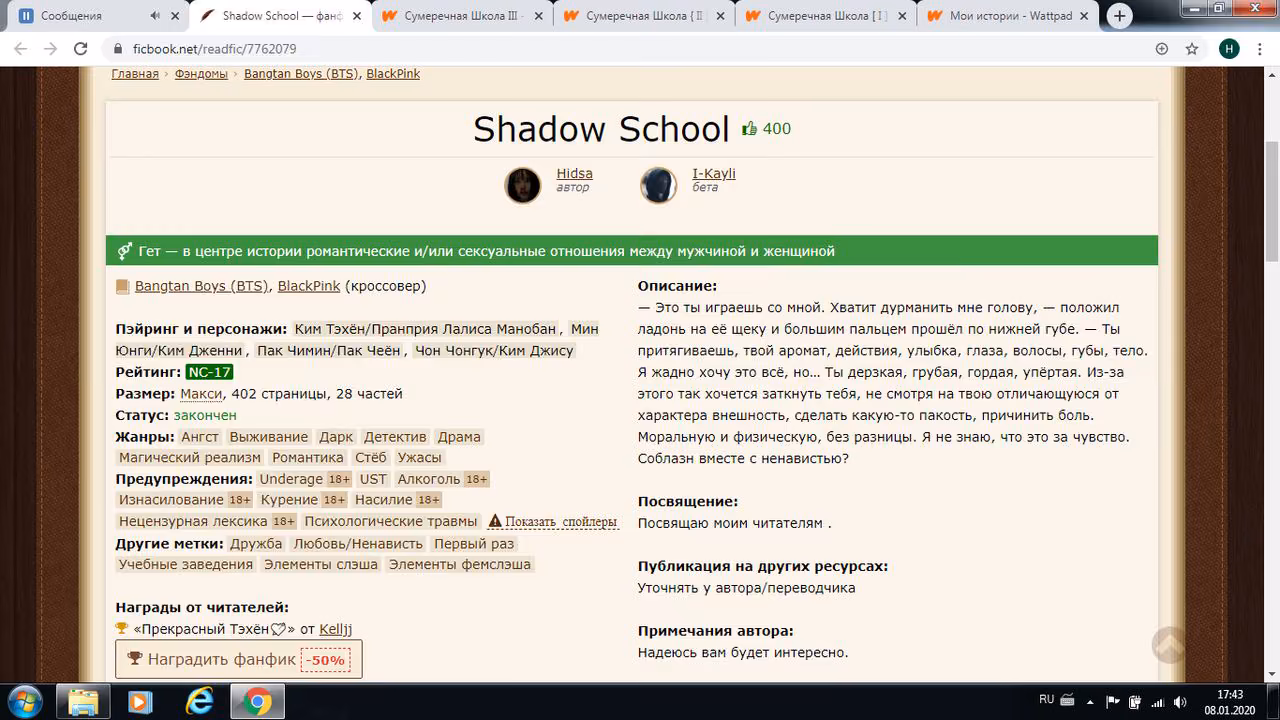This screenshot has width=1280, height=720.
Task: Open media player icon in taskbar
Action: pyautogui.click(x=141, y=702)
